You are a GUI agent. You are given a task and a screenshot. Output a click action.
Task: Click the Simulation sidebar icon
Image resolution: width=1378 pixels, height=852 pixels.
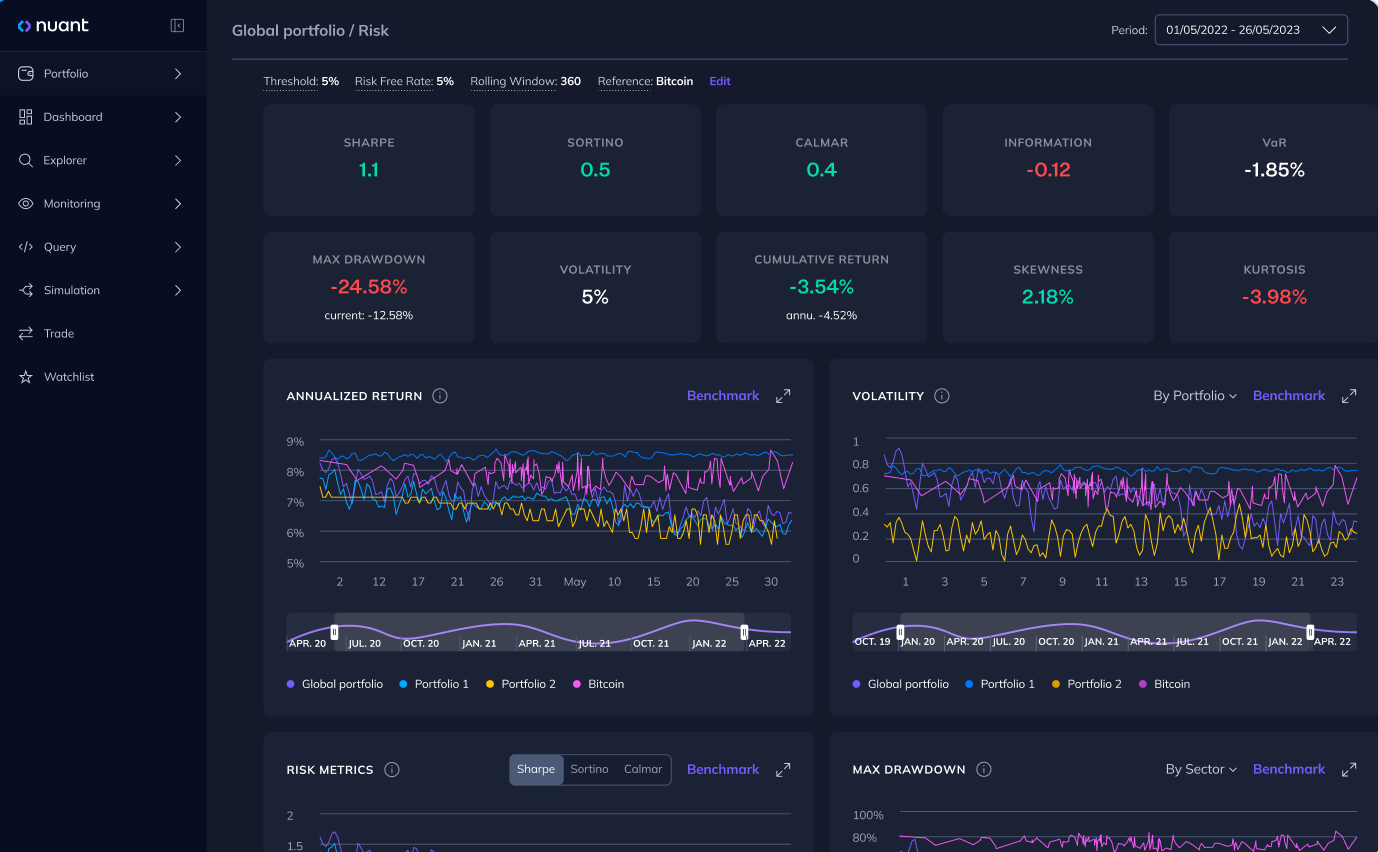coord(24,290)
